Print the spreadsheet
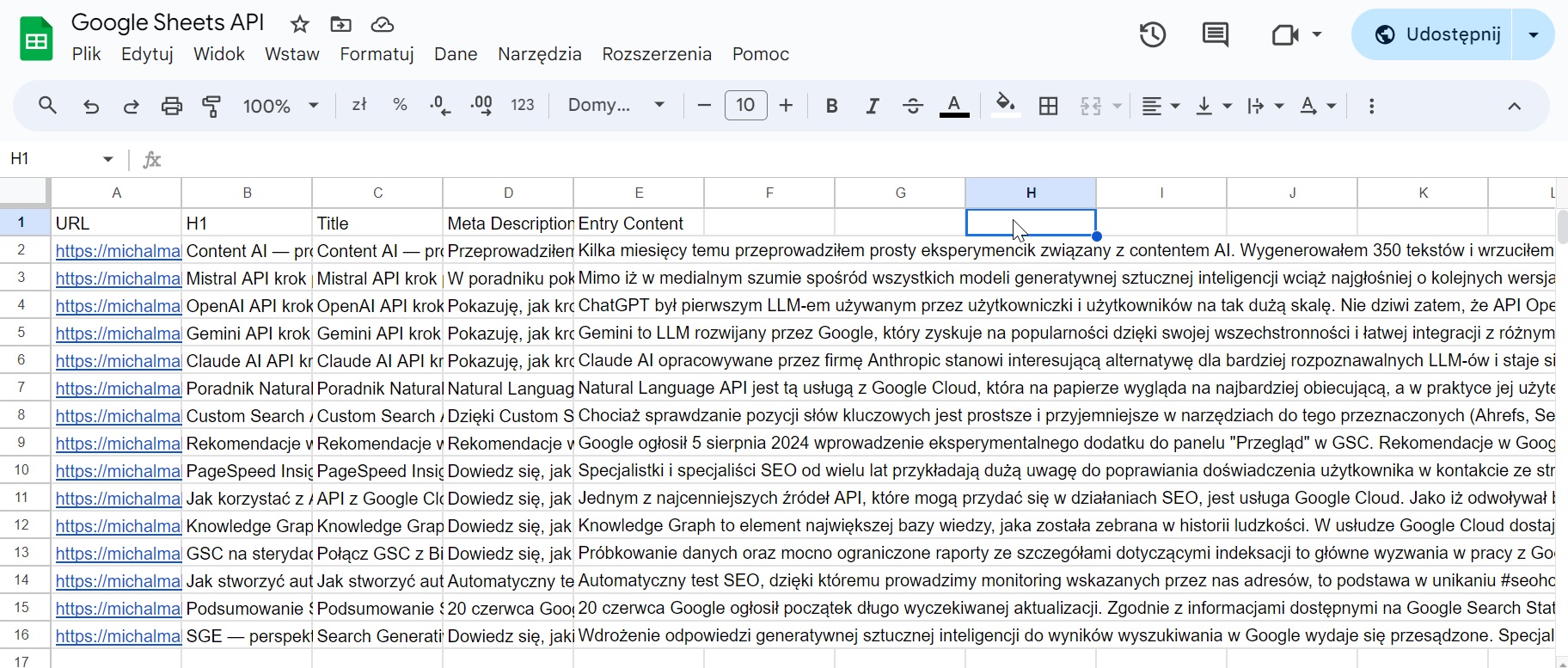1568x668 pixels. tap(172, 106)
